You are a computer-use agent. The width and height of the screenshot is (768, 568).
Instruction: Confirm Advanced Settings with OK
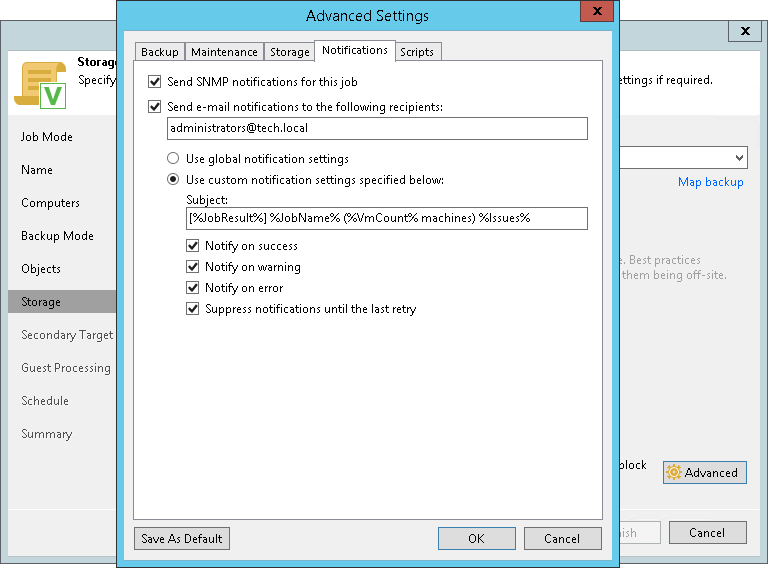coord(477,539)
